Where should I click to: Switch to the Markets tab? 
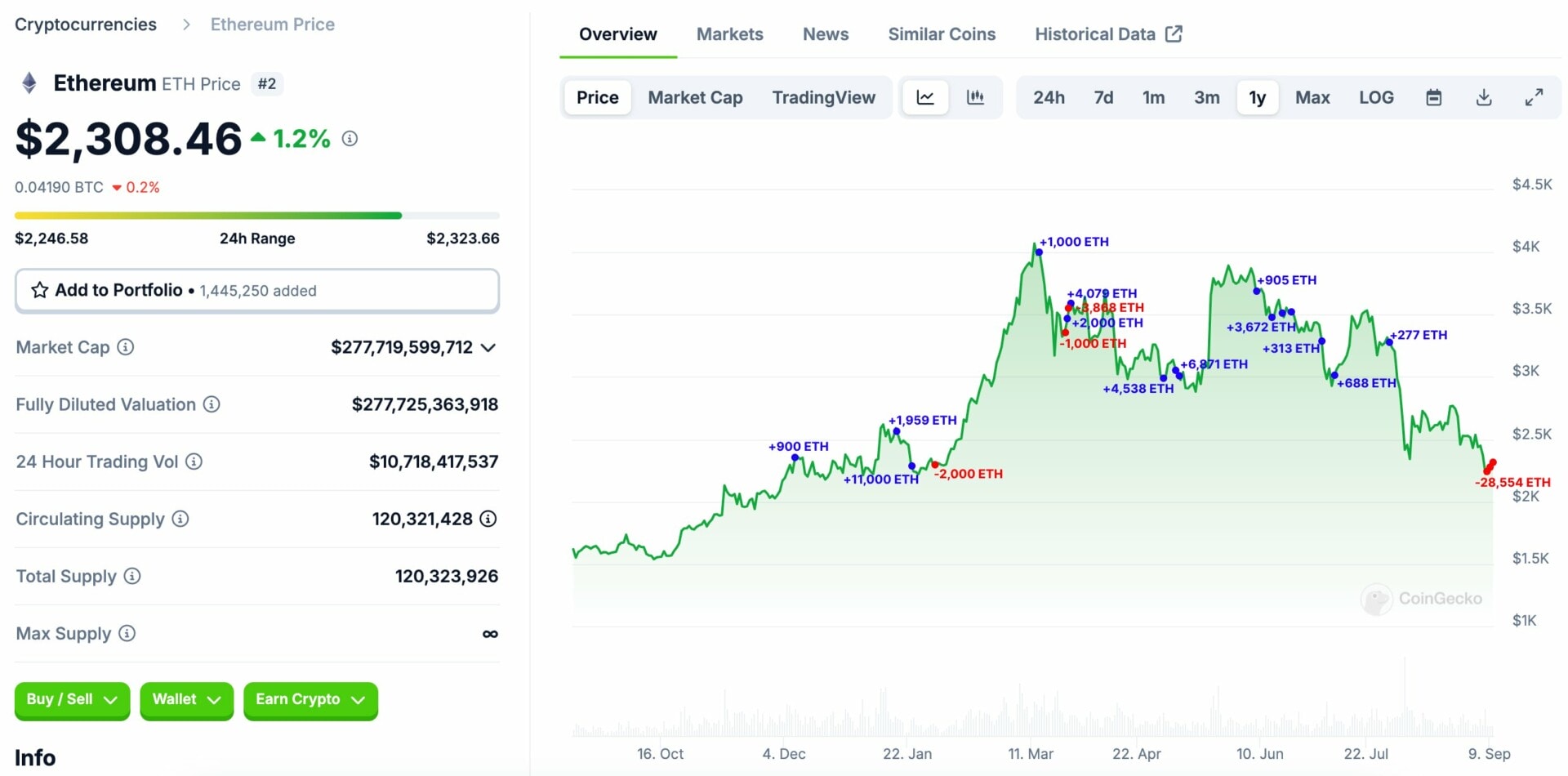coord(729,34)
